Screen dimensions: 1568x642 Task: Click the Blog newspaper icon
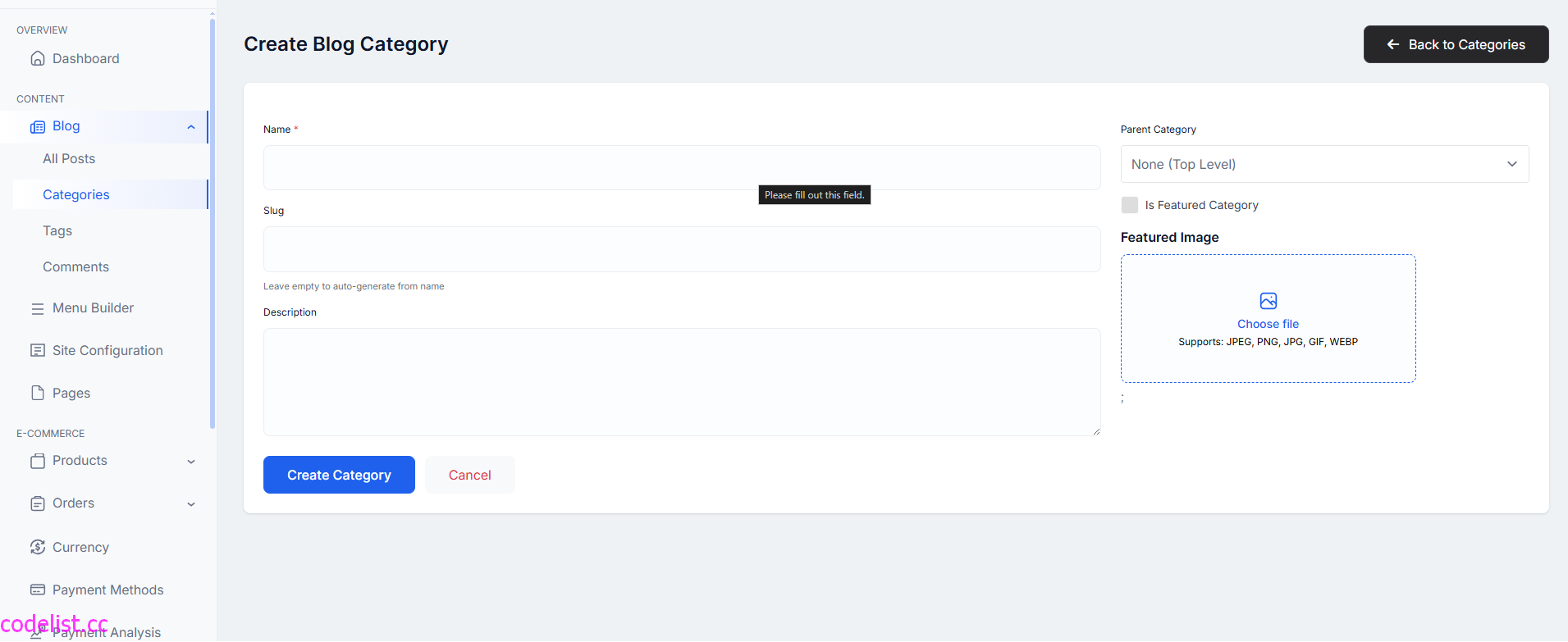(x=38, y=127)
